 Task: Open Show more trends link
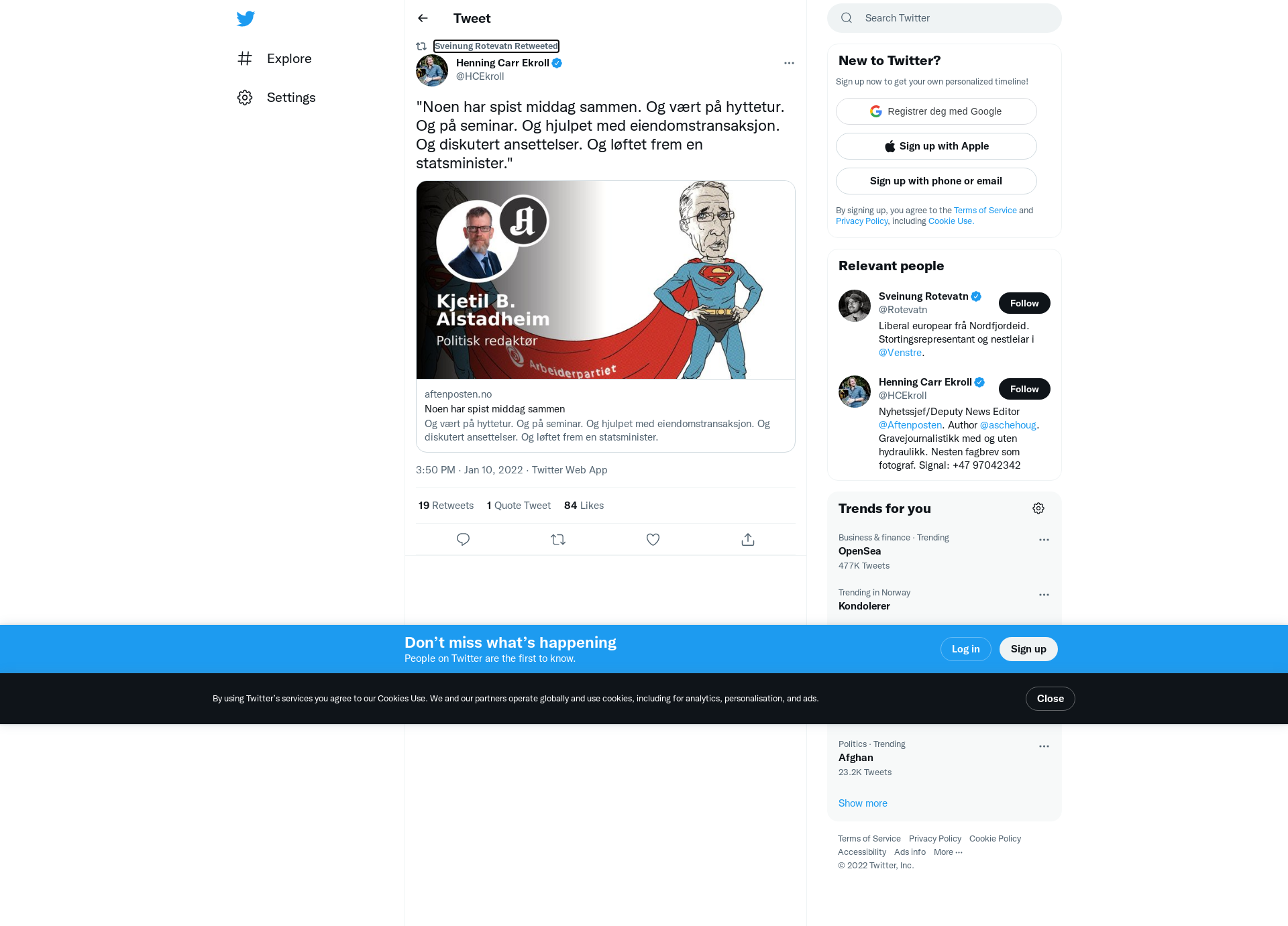[x=863, y=803]
